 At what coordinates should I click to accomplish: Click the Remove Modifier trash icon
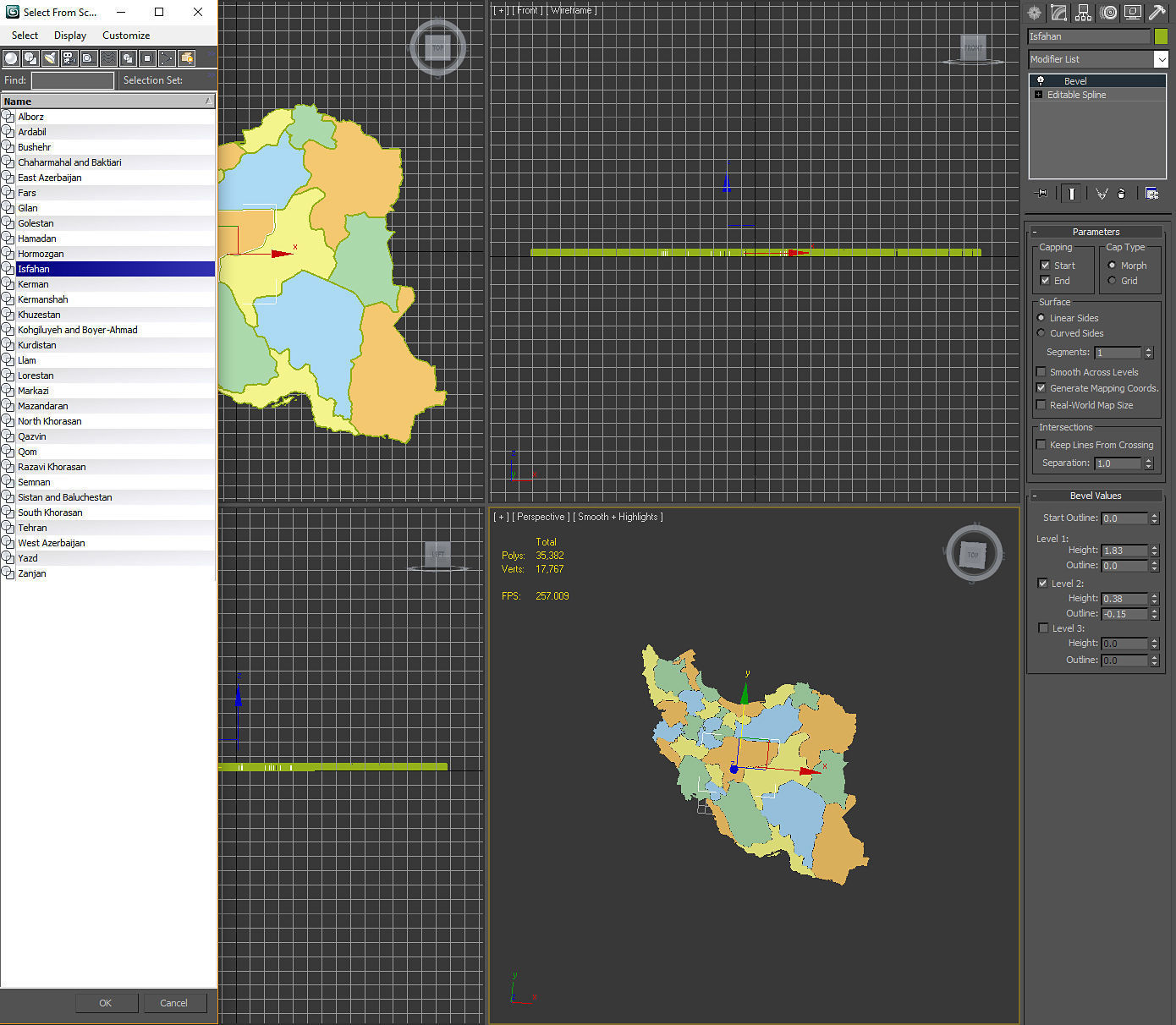pyautogui.click(x=1122, y=193)
